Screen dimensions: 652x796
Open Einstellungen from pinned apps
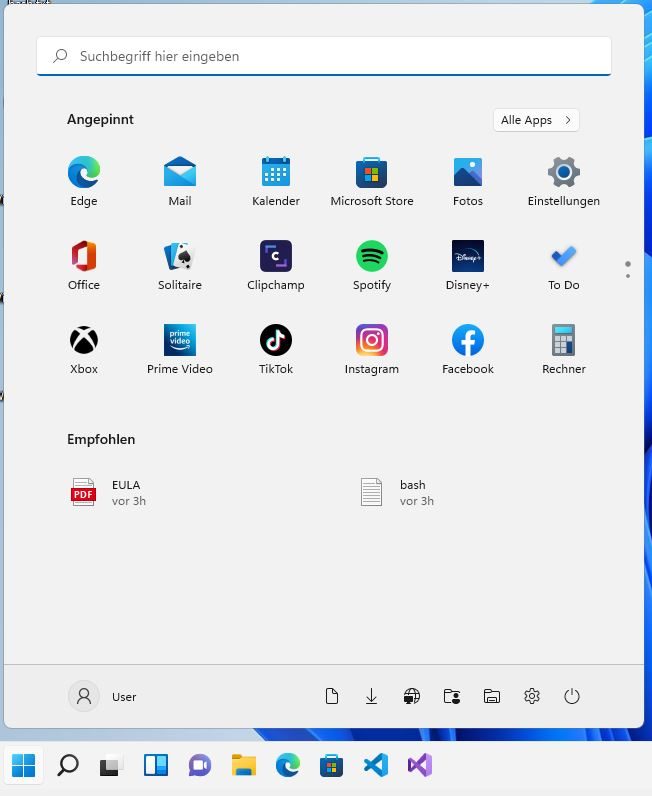(x=564, y=181)
